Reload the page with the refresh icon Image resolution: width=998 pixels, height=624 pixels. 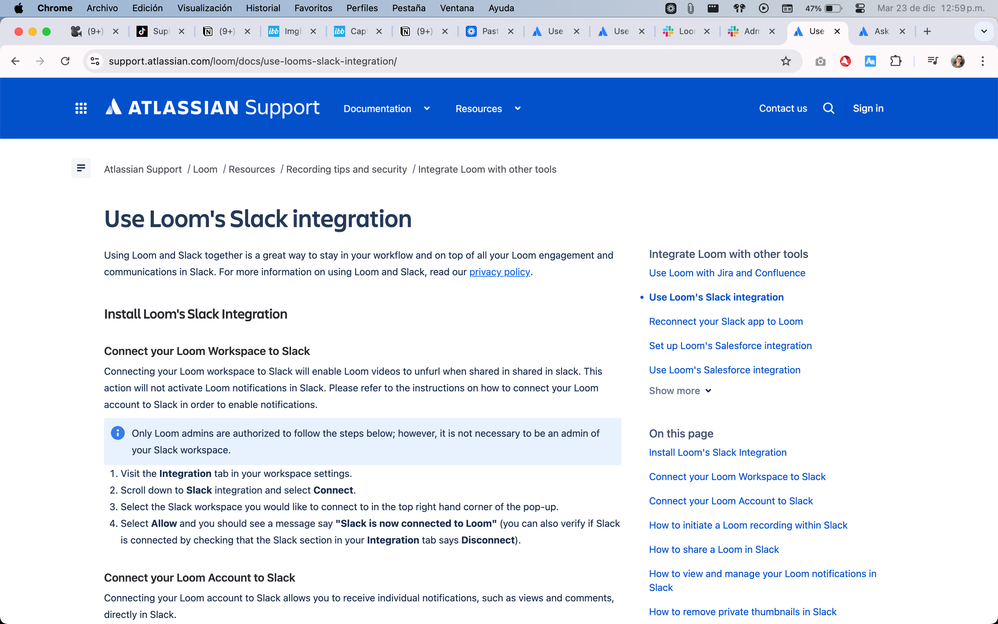click(x=65, y=61)
